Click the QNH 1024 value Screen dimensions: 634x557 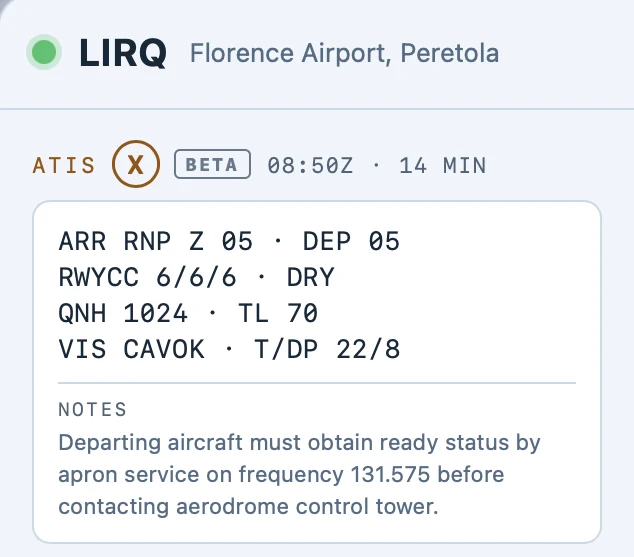[x=123, y=313]
